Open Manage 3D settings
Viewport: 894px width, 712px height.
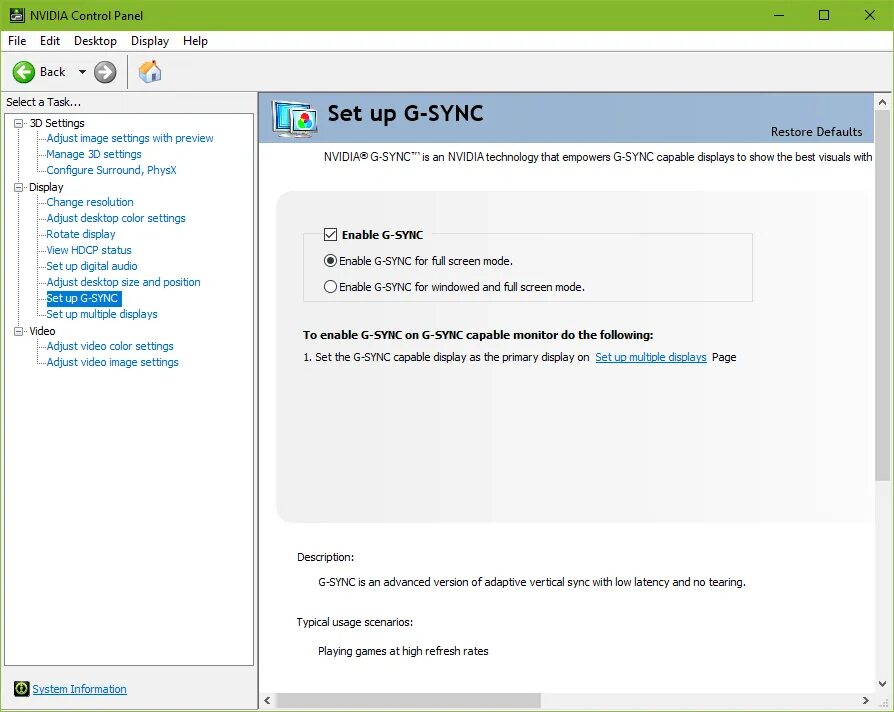(x=94, y=154)
